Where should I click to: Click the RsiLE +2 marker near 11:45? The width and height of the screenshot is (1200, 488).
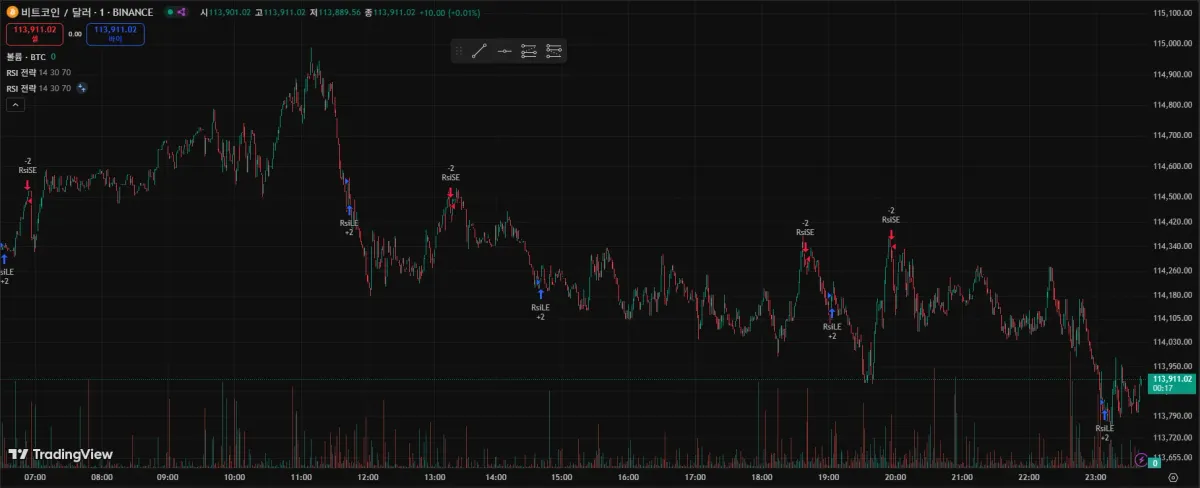(x=349, y=221)
